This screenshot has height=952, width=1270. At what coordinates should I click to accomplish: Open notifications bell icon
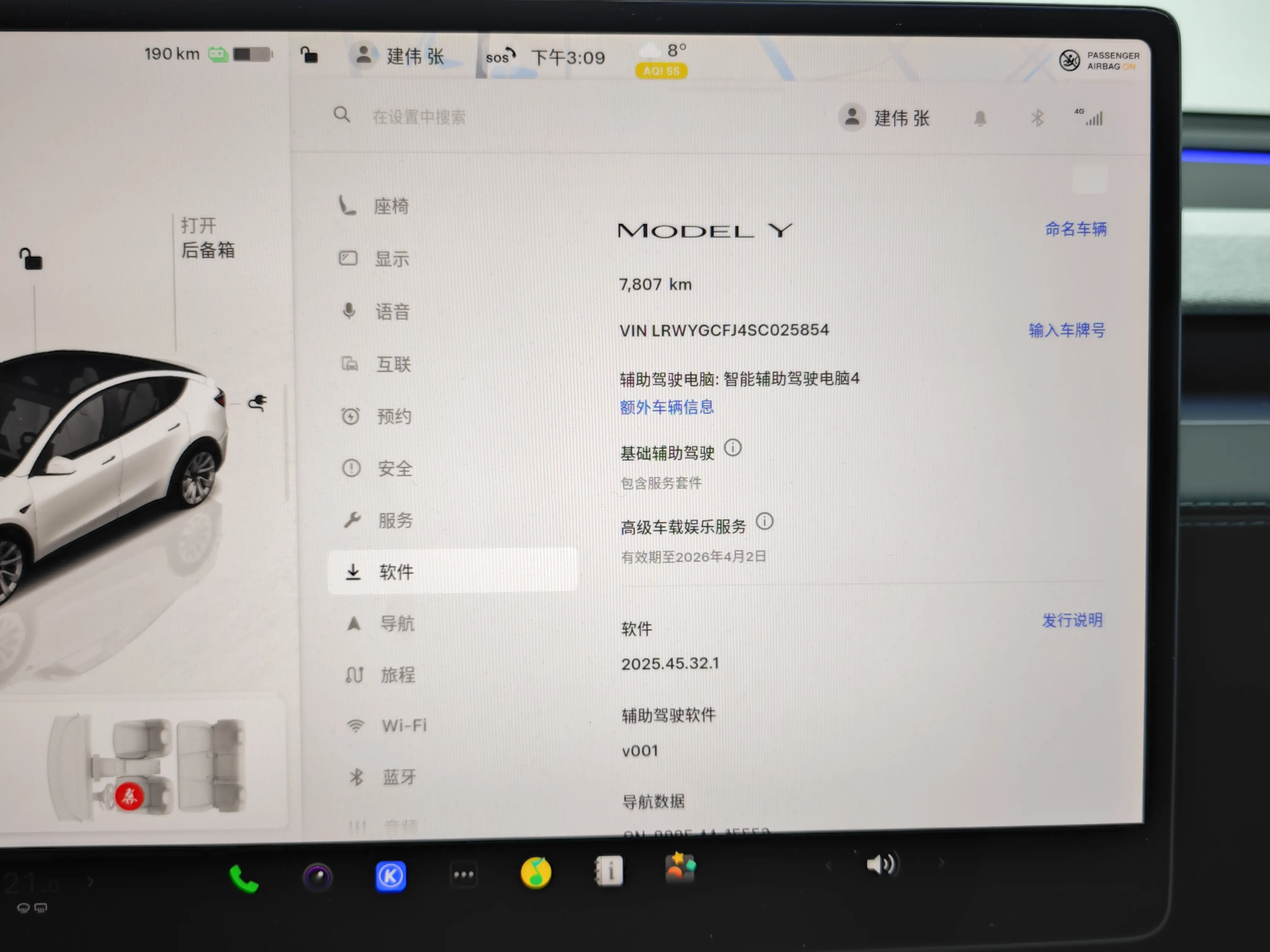click(980, 119)
